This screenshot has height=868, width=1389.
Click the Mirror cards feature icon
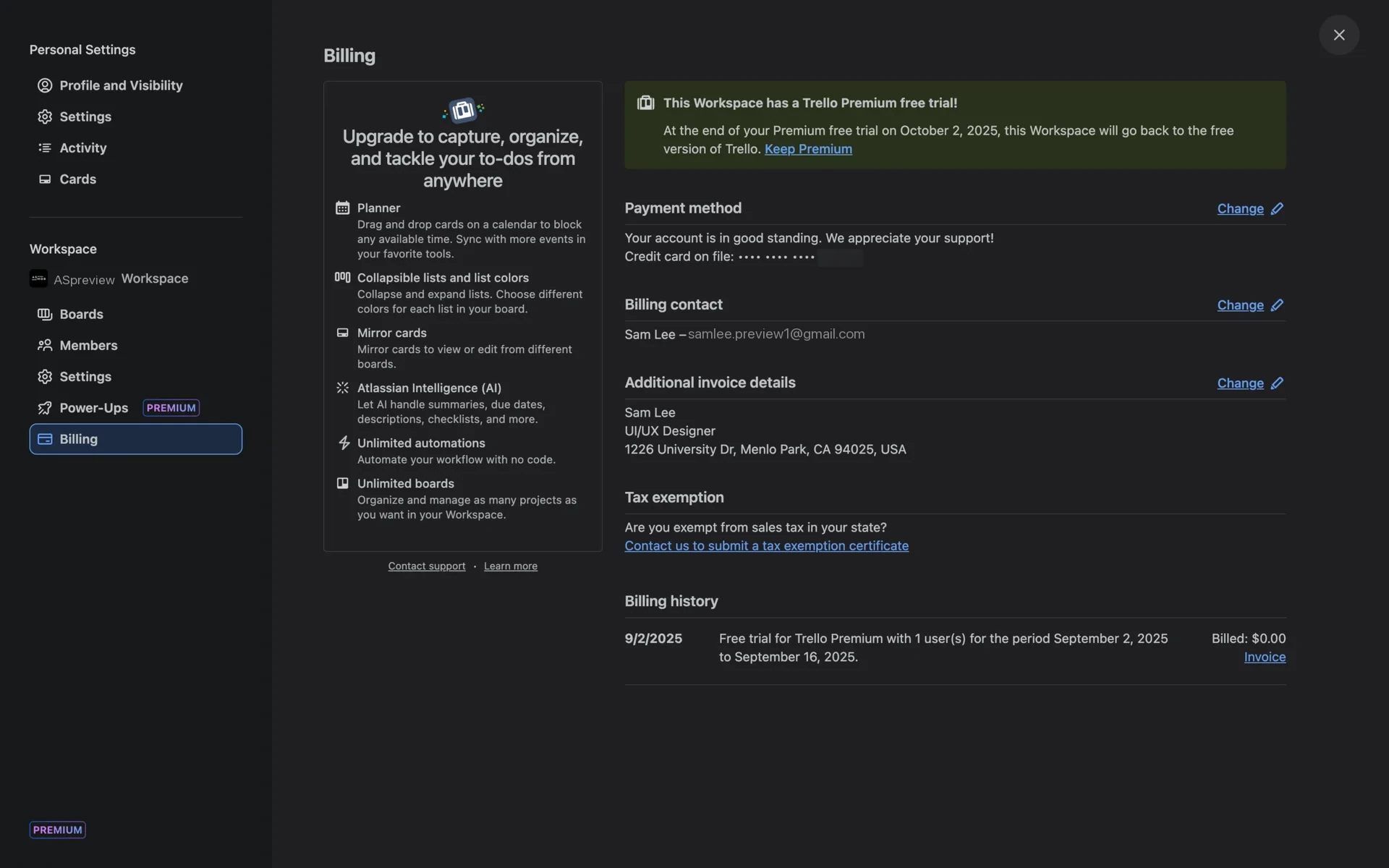(343, 333)
